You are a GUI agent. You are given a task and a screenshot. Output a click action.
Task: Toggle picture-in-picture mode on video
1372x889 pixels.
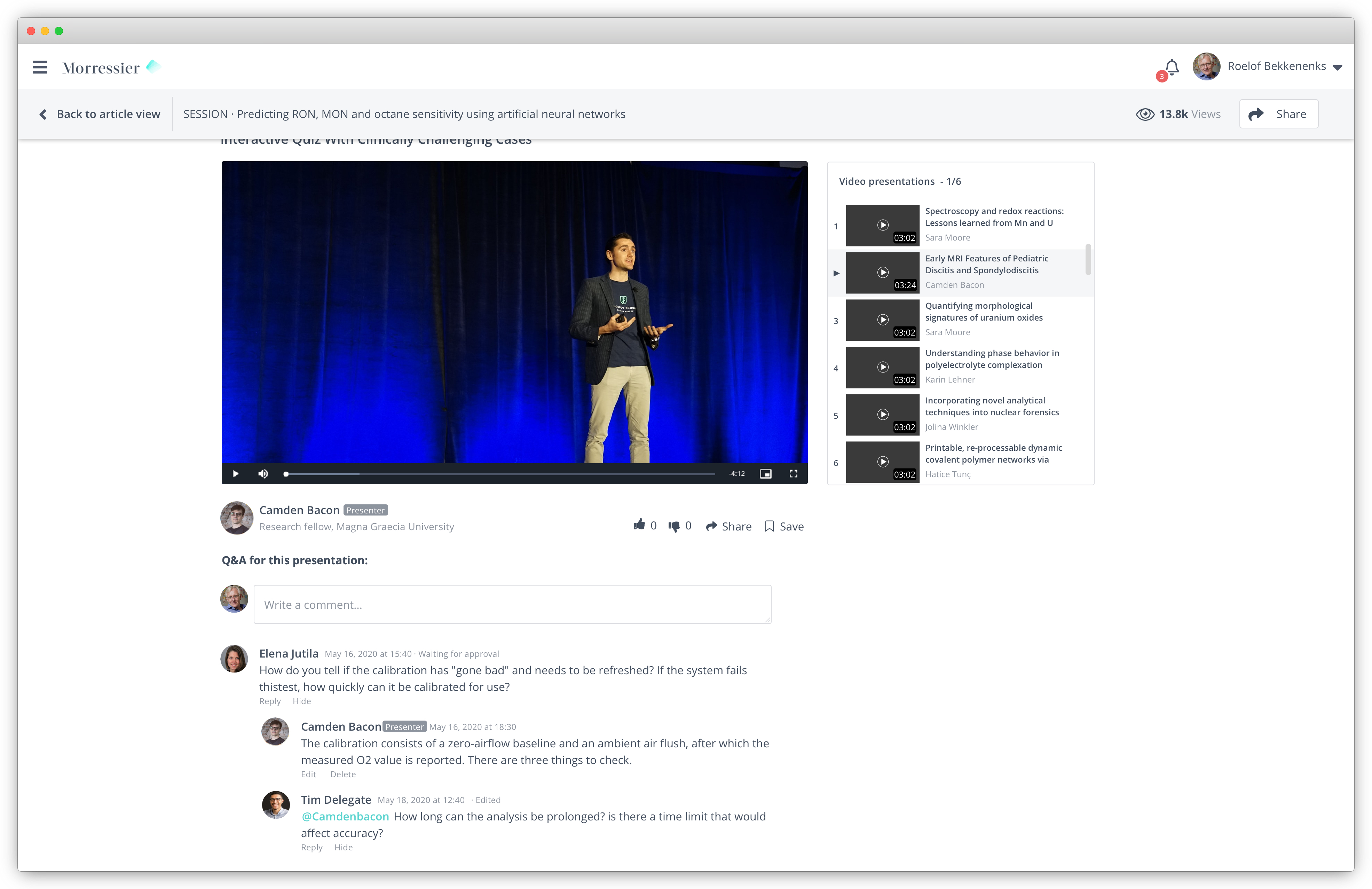(x=766, y=474)
